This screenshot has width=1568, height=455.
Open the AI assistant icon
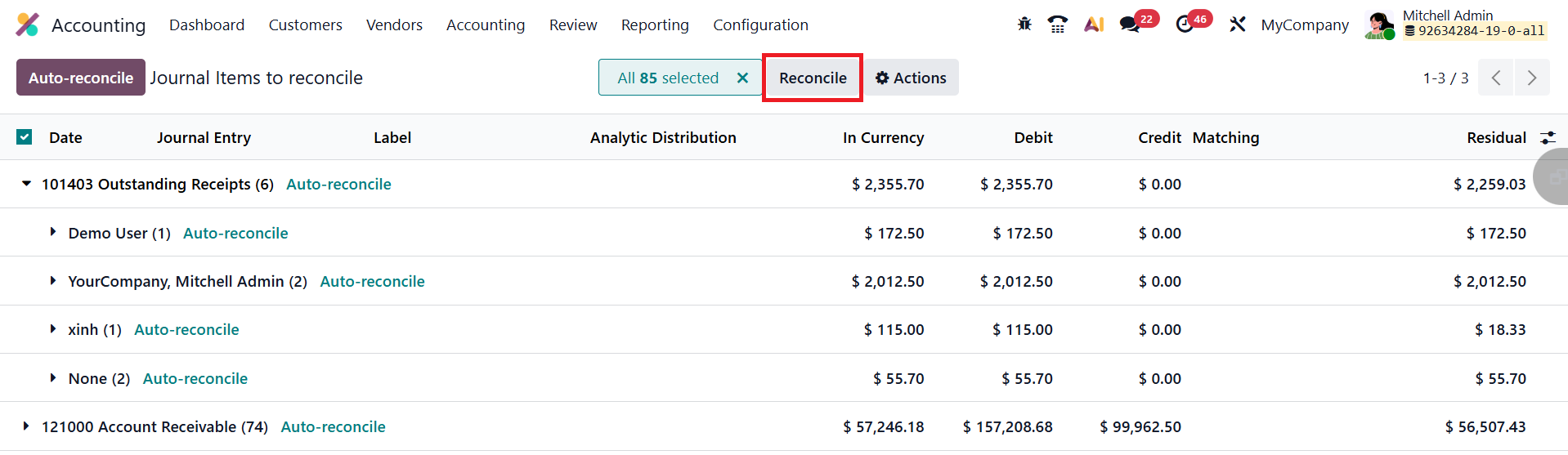tap(1094, 25)
